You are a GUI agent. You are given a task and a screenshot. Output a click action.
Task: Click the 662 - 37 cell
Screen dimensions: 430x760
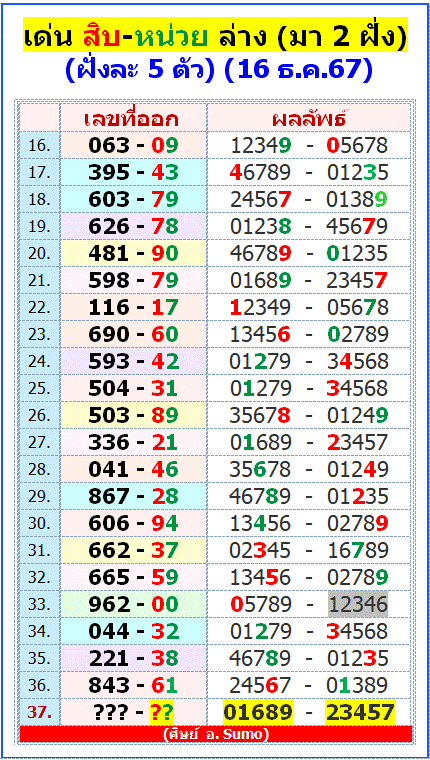click(x=134, y=550)
